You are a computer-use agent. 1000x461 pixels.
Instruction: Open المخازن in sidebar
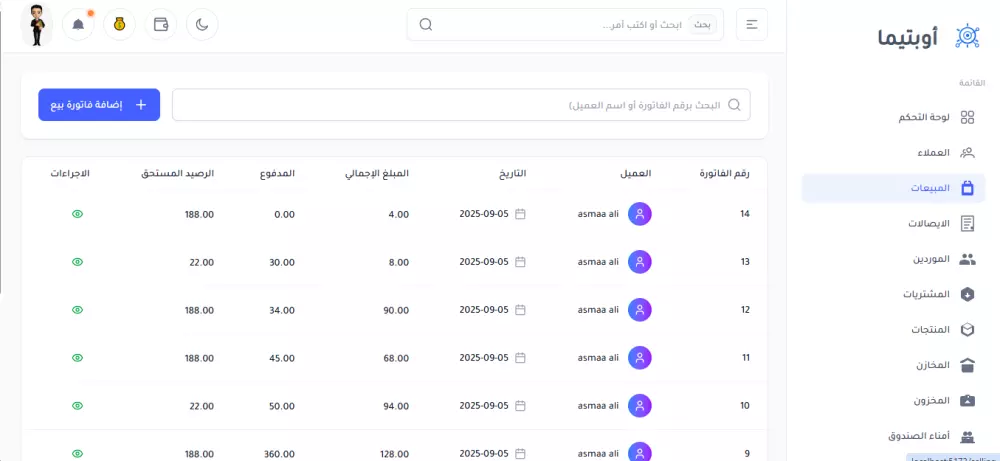[893, 365]
